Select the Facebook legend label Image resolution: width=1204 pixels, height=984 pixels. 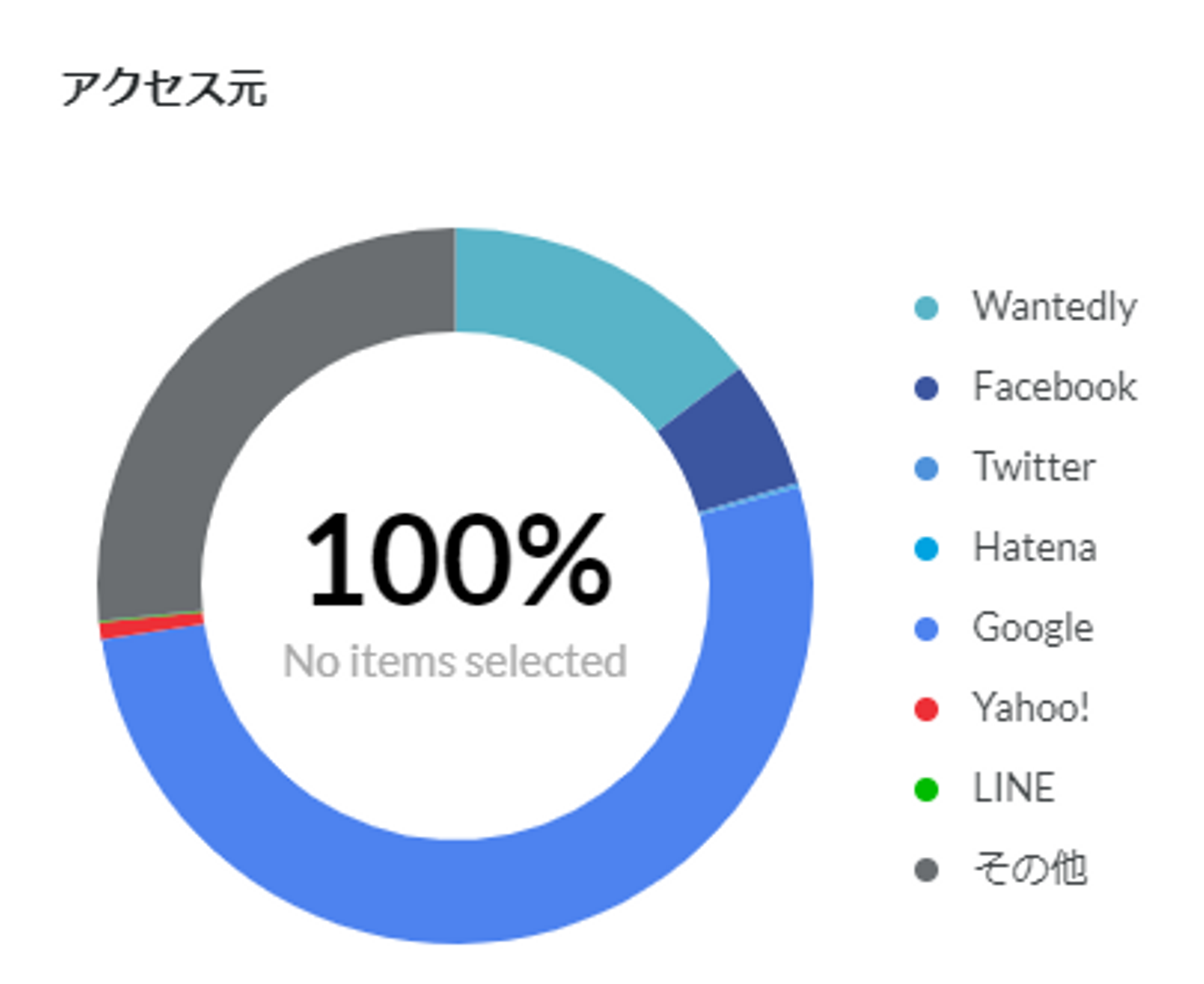1054,387
